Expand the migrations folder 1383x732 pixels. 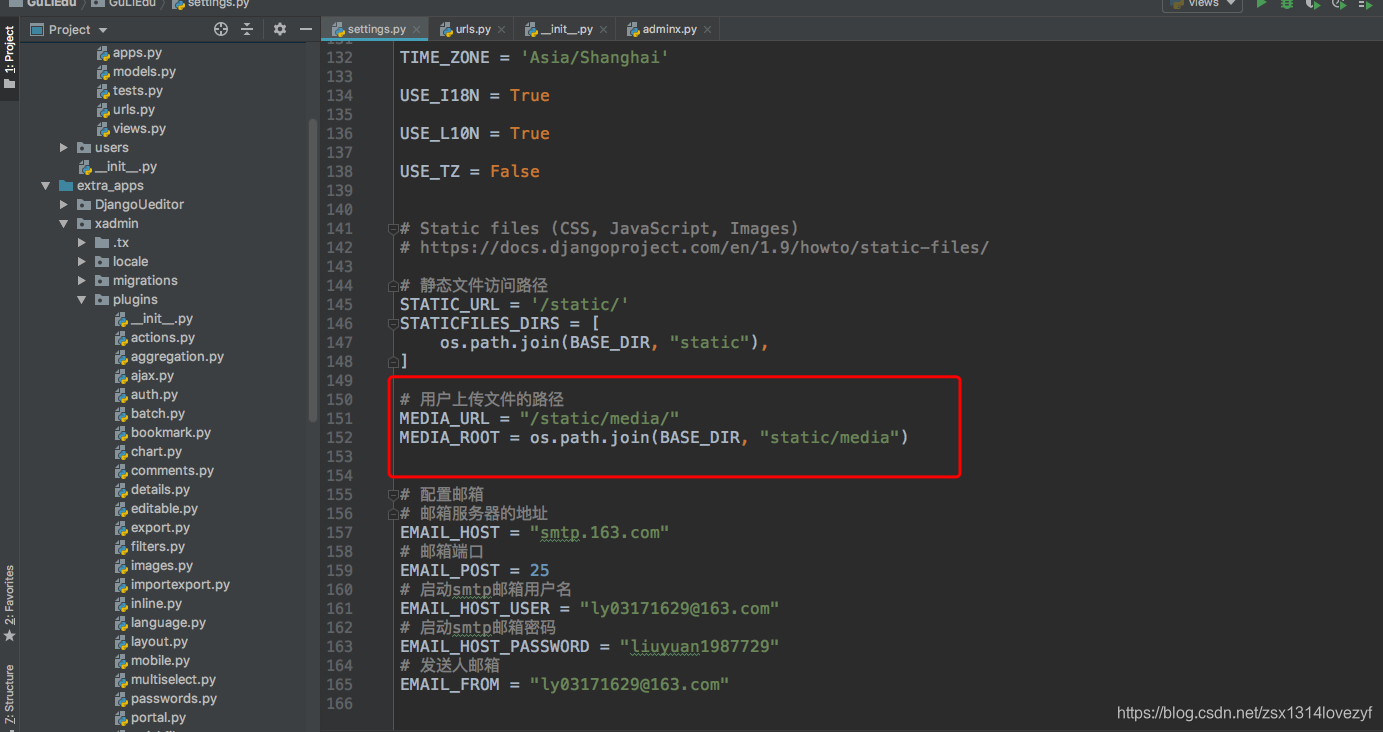(82, 281)
